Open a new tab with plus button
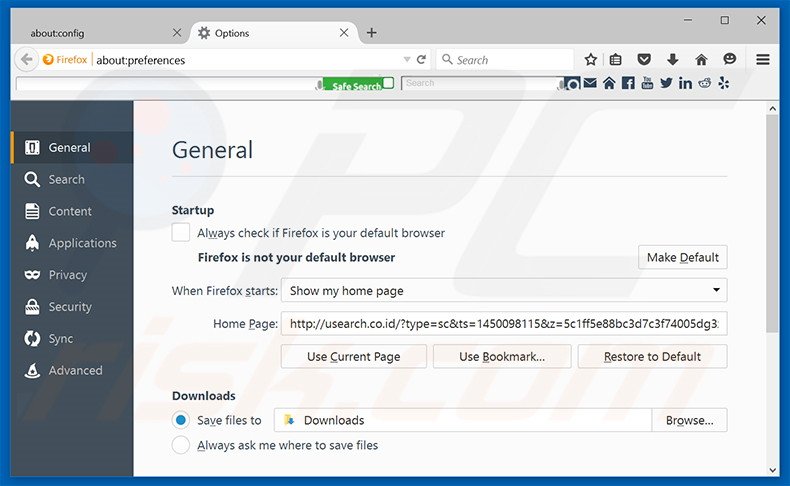The image size is (790, 486). 371,33
